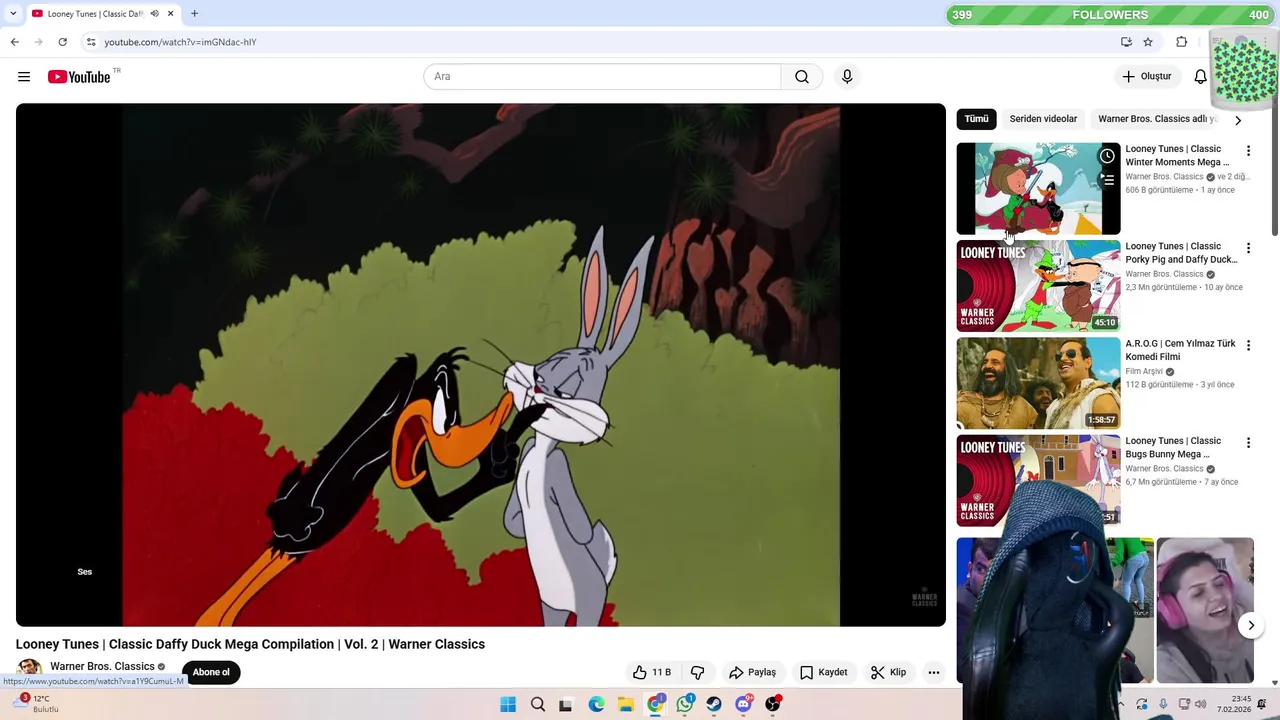Show next Shorts with the arrow
Image resolution: width=1280 pixels, height=720 pixels.
pyautogui.click(x=1251, y=626)
